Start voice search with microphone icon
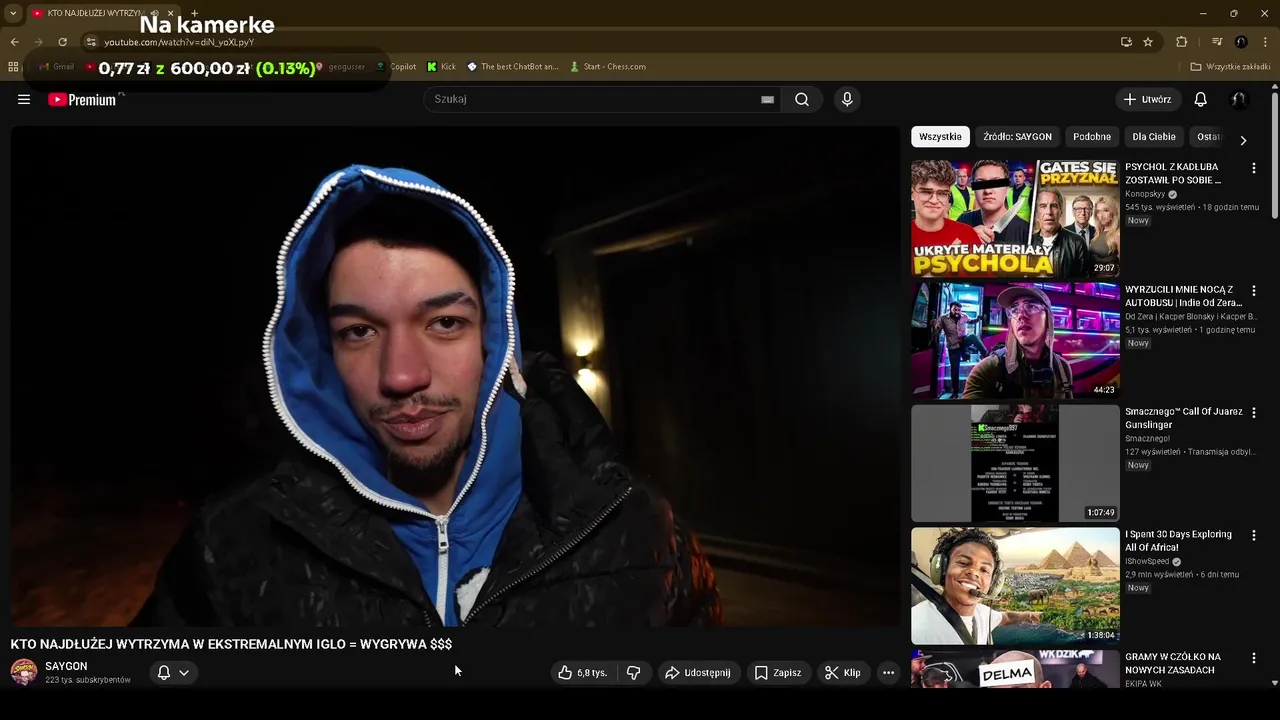 [847, 99]
